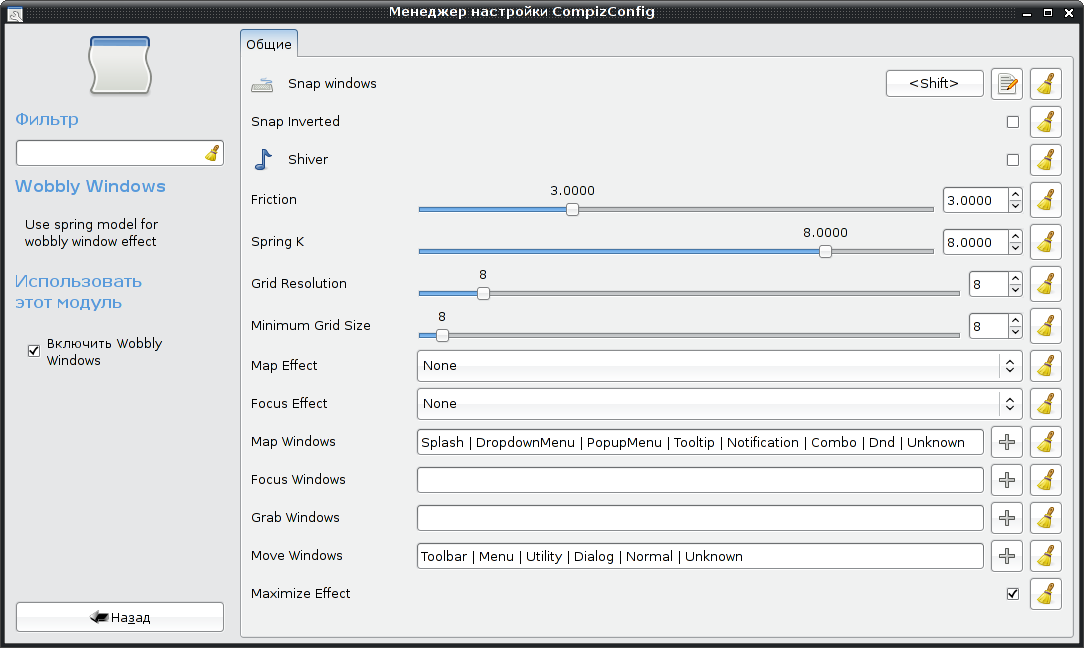This screenshot has width=1084, height=648.
Task: Add window match to Map Windows
Action: pos(1007,442)
